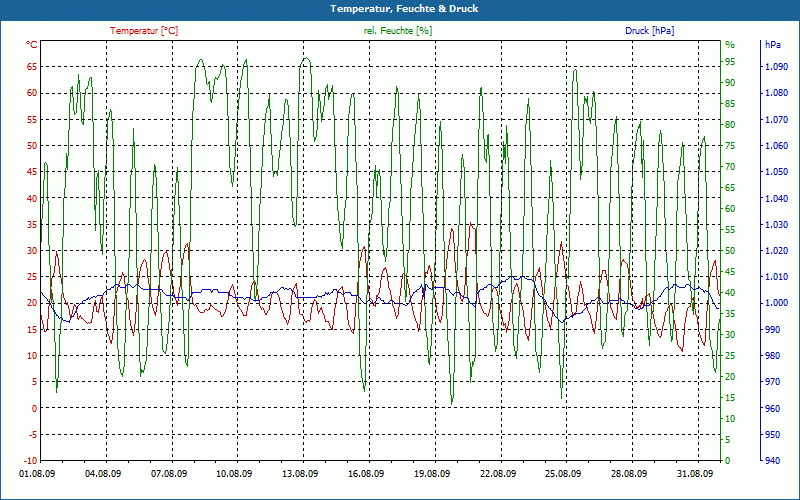Click green humidity axis value 55

[x=730, y=230]
